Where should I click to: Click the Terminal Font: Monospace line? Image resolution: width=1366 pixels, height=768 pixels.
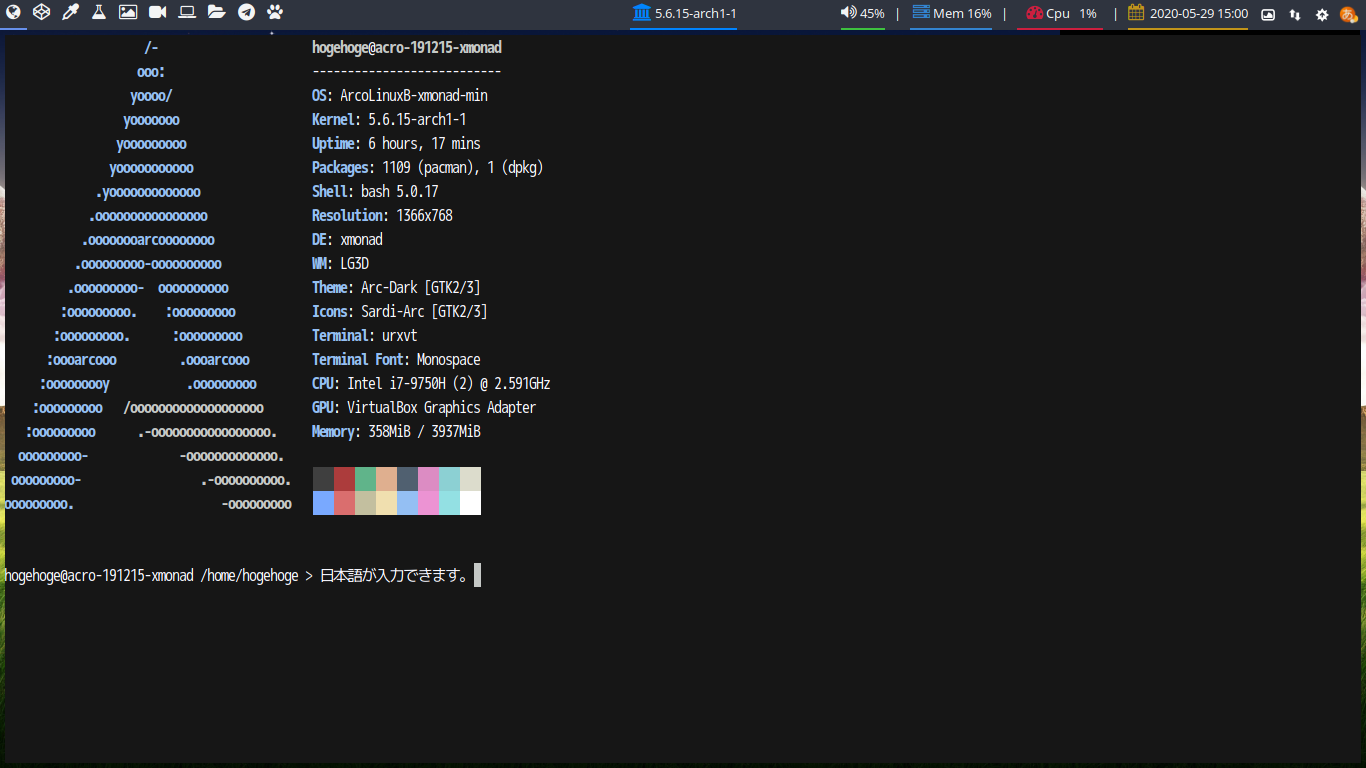point(396,360)
